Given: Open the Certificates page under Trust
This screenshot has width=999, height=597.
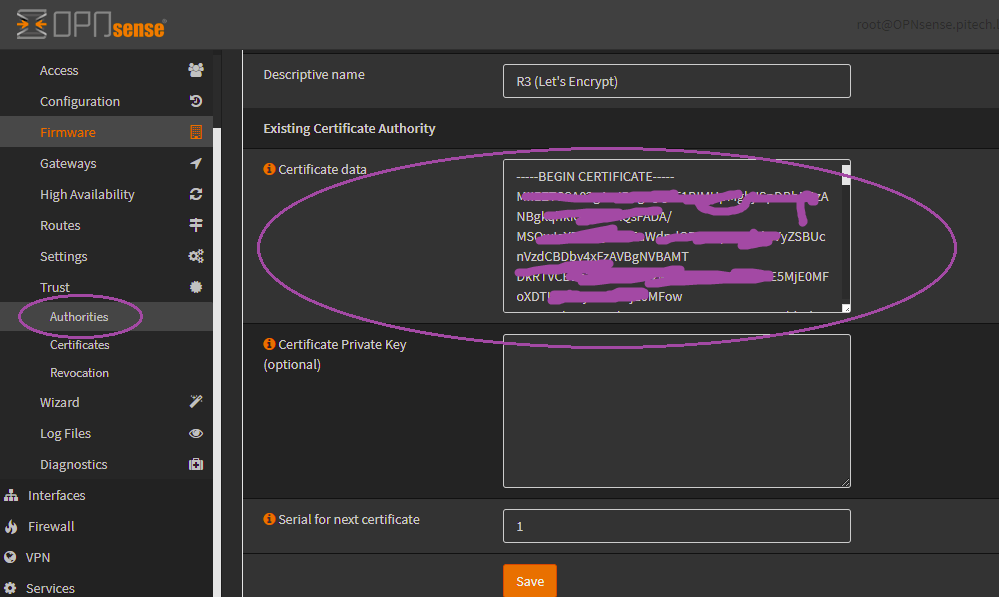Looking at the screenshot, I should [80, 345].
